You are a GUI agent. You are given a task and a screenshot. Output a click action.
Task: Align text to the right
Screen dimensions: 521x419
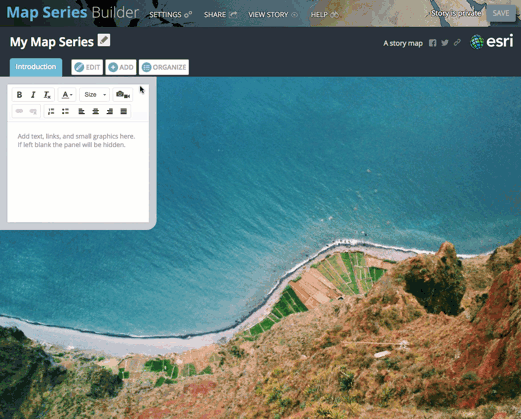click(110, 111)
